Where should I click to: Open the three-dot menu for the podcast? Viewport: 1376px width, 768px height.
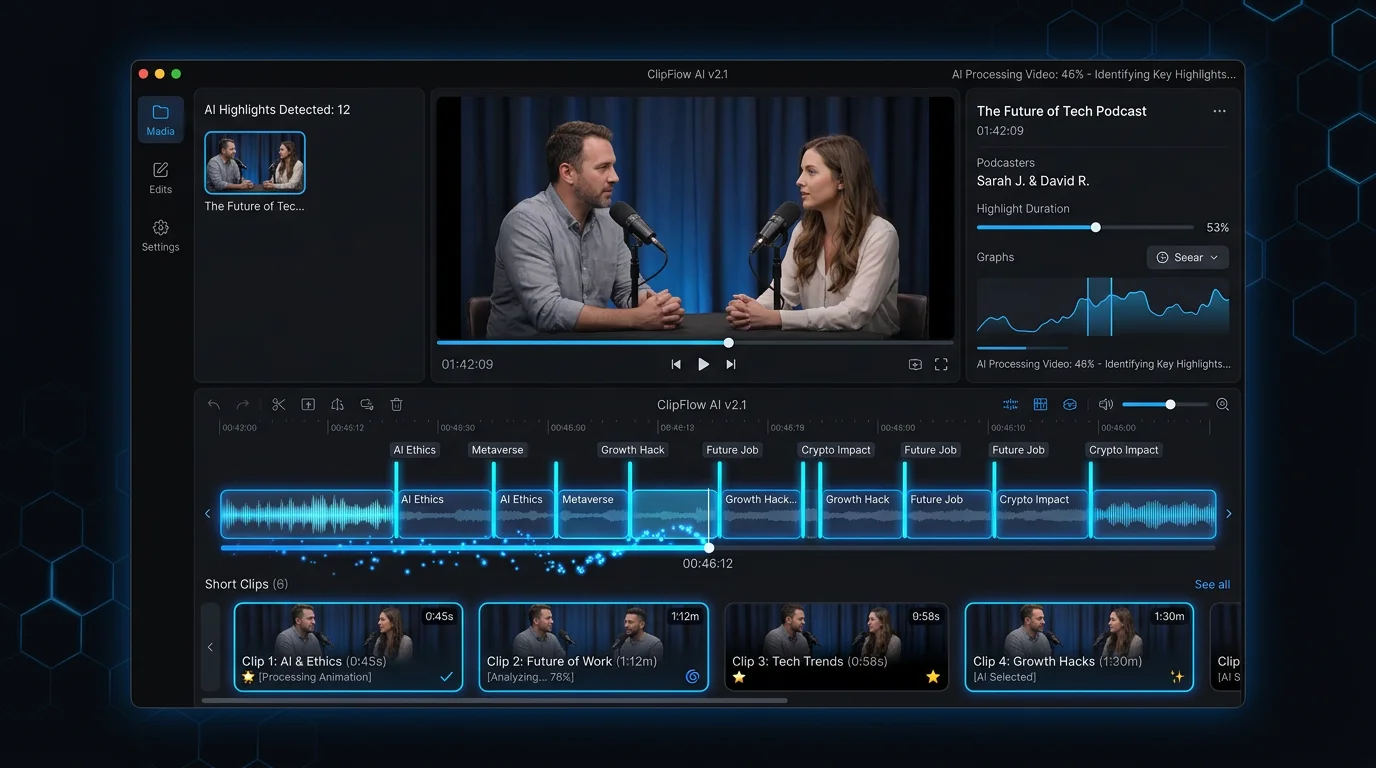[x=1219, y=111]
